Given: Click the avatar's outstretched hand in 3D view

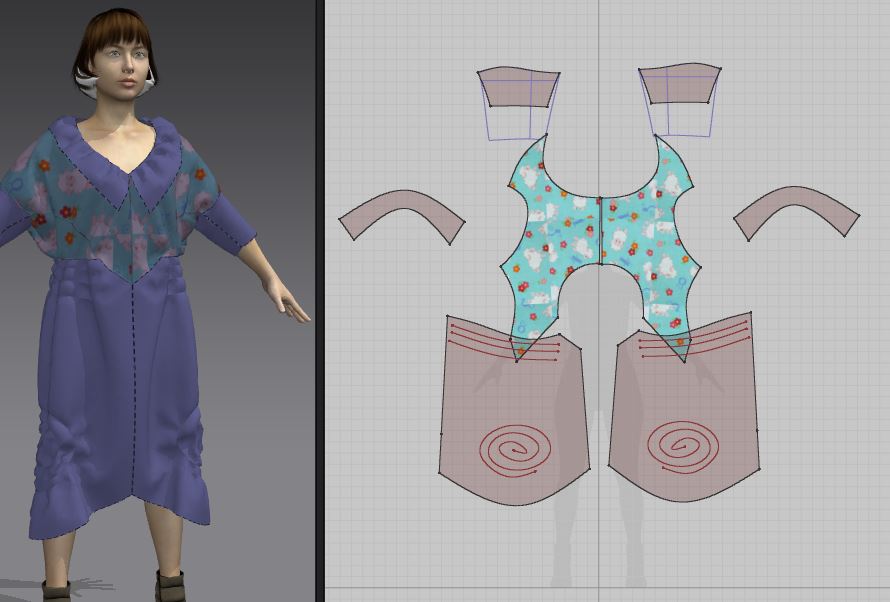Looking at the screenshot, I should coord(288,298).
